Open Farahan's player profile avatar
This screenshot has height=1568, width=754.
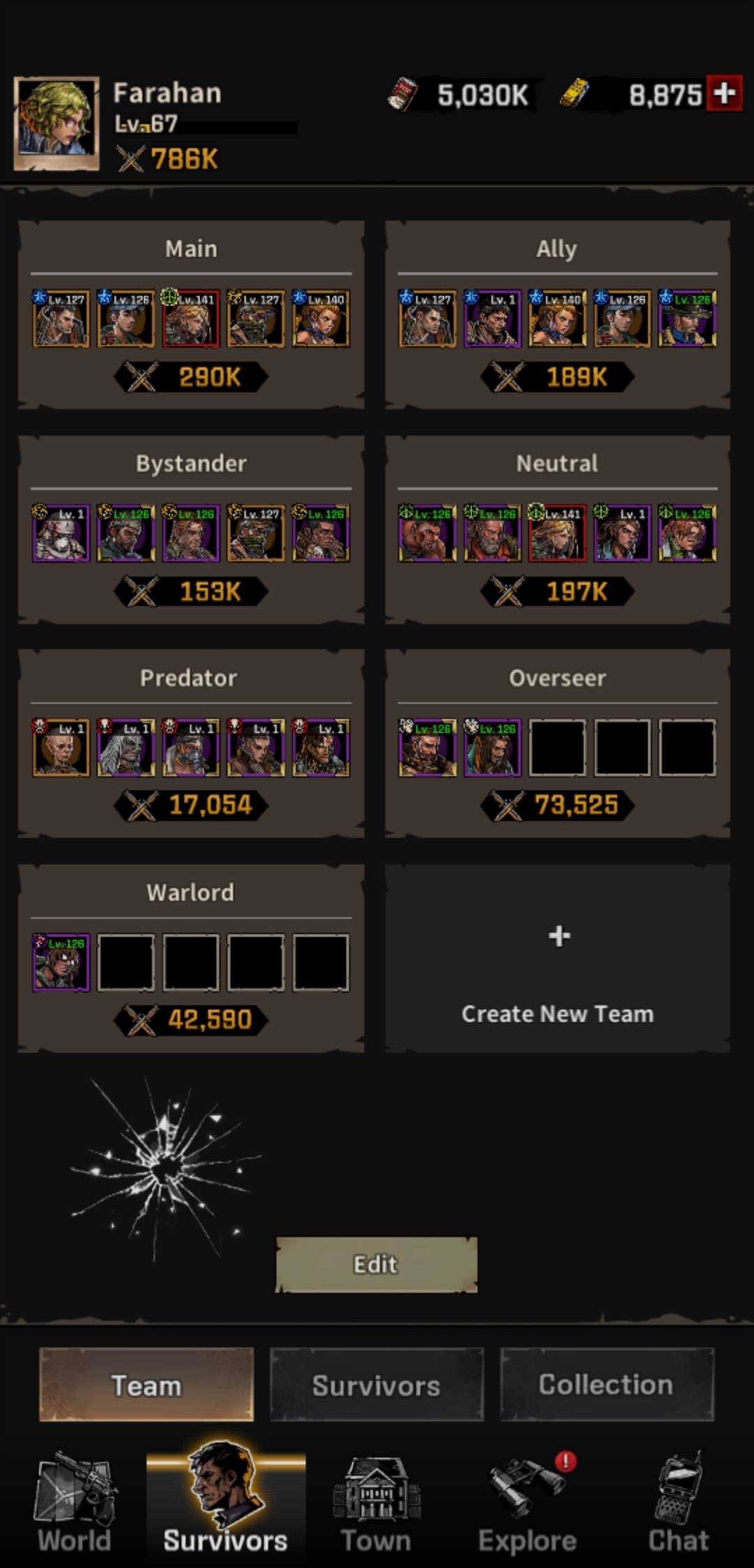pyautogui.click(x=57, y=124)
